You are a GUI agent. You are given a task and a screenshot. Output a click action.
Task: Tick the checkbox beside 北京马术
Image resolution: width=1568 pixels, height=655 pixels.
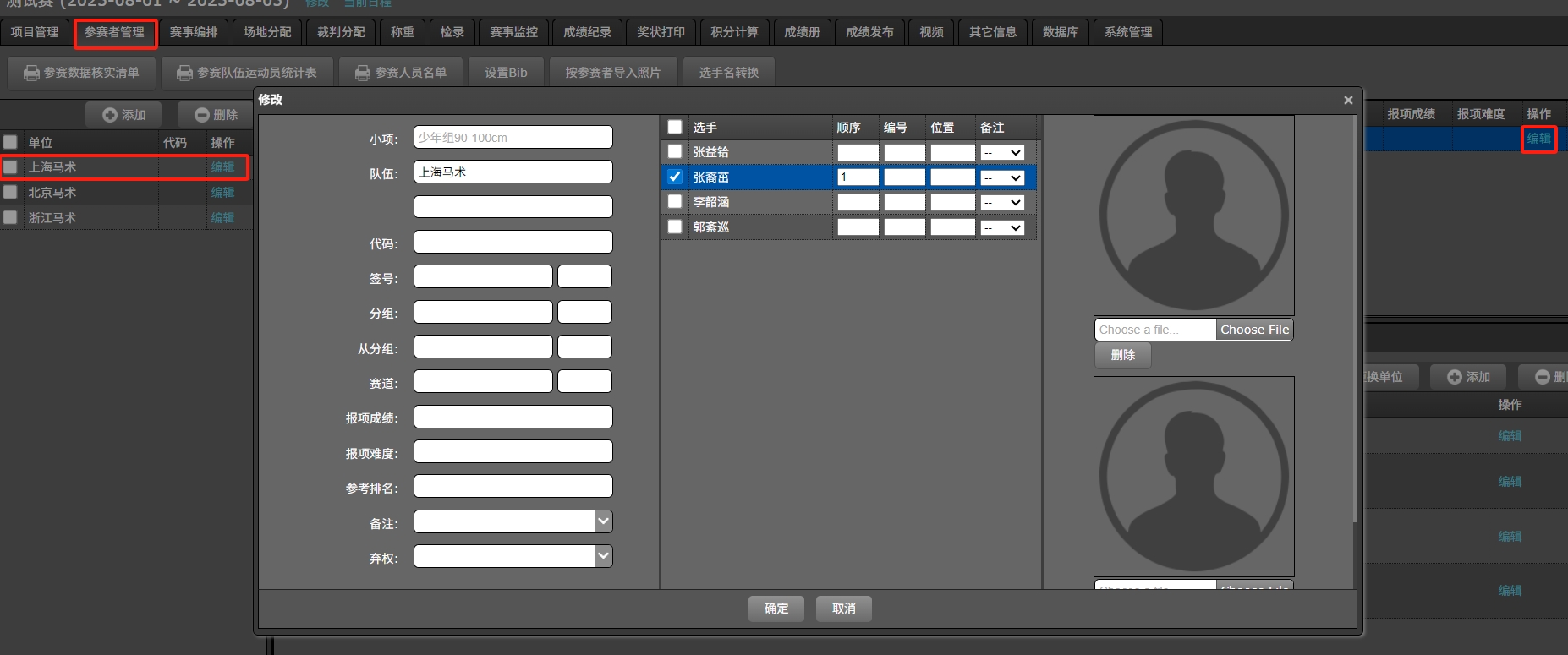coord(10,193)
